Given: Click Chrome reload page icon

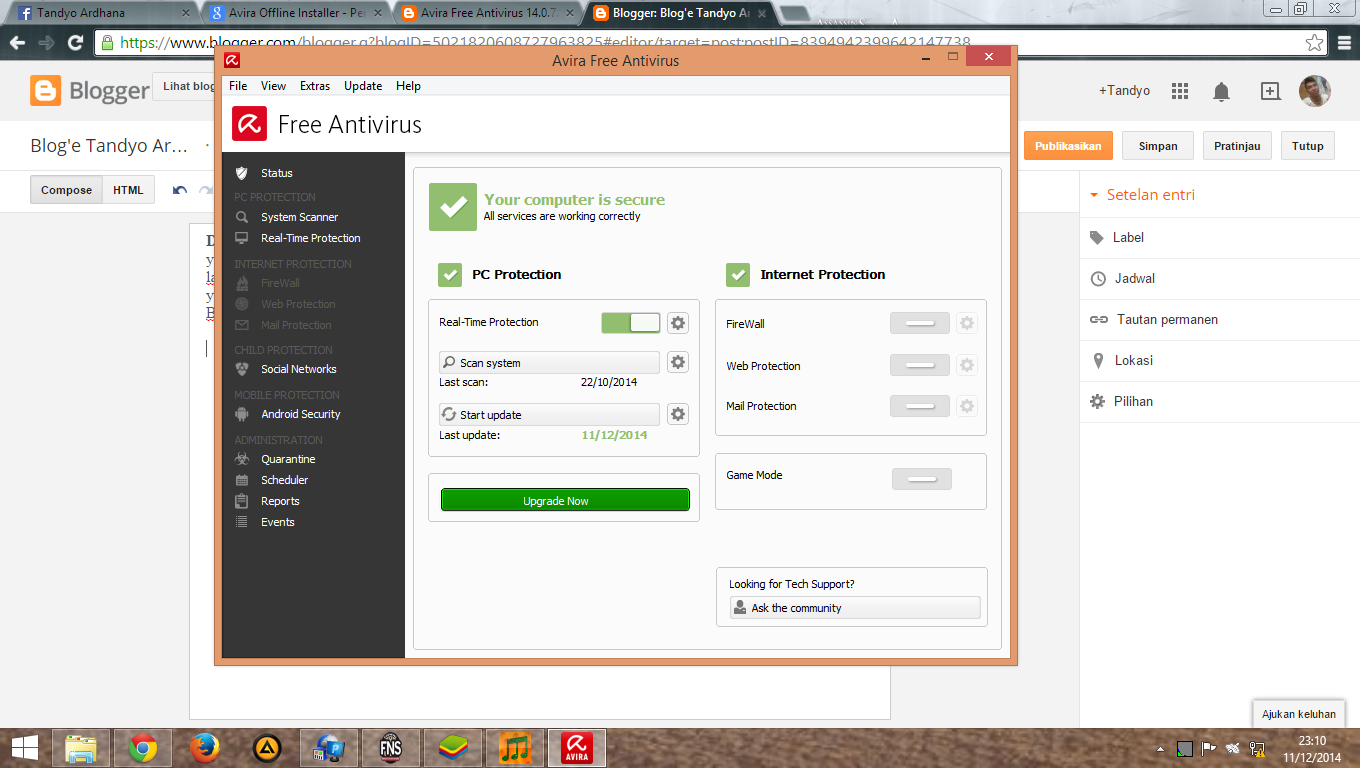Looking at the screenshot, I should [x=75, y=43].
